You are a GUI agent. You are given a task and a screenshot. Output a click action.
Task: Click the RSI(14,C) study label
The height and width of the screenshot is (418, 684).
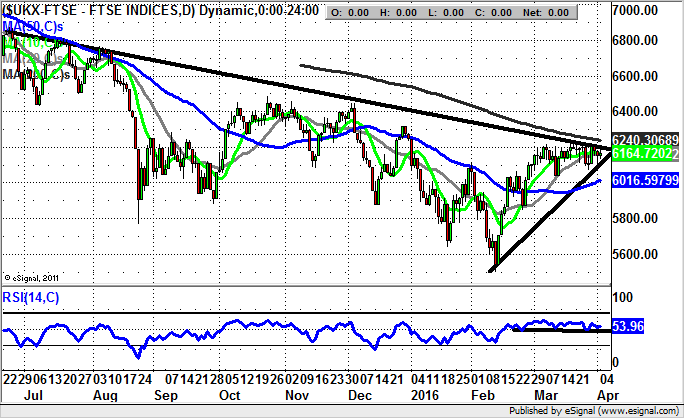tap(32, 294)
